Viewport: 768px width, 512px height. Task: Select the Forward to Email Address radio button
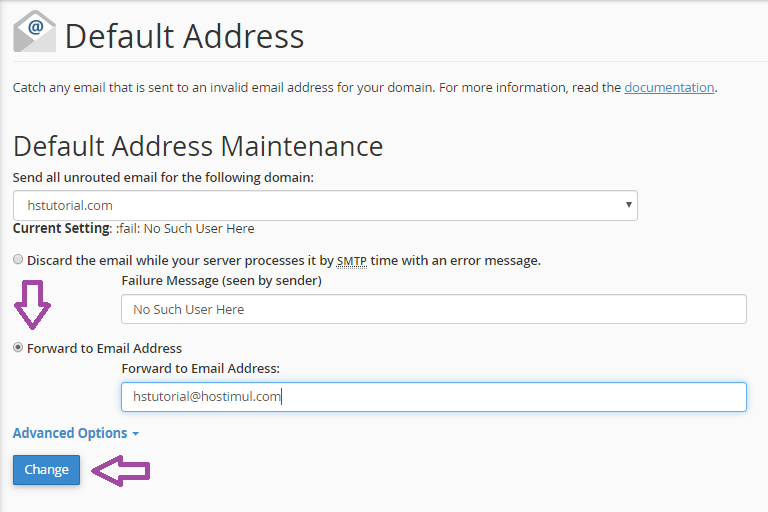[18, 348]
